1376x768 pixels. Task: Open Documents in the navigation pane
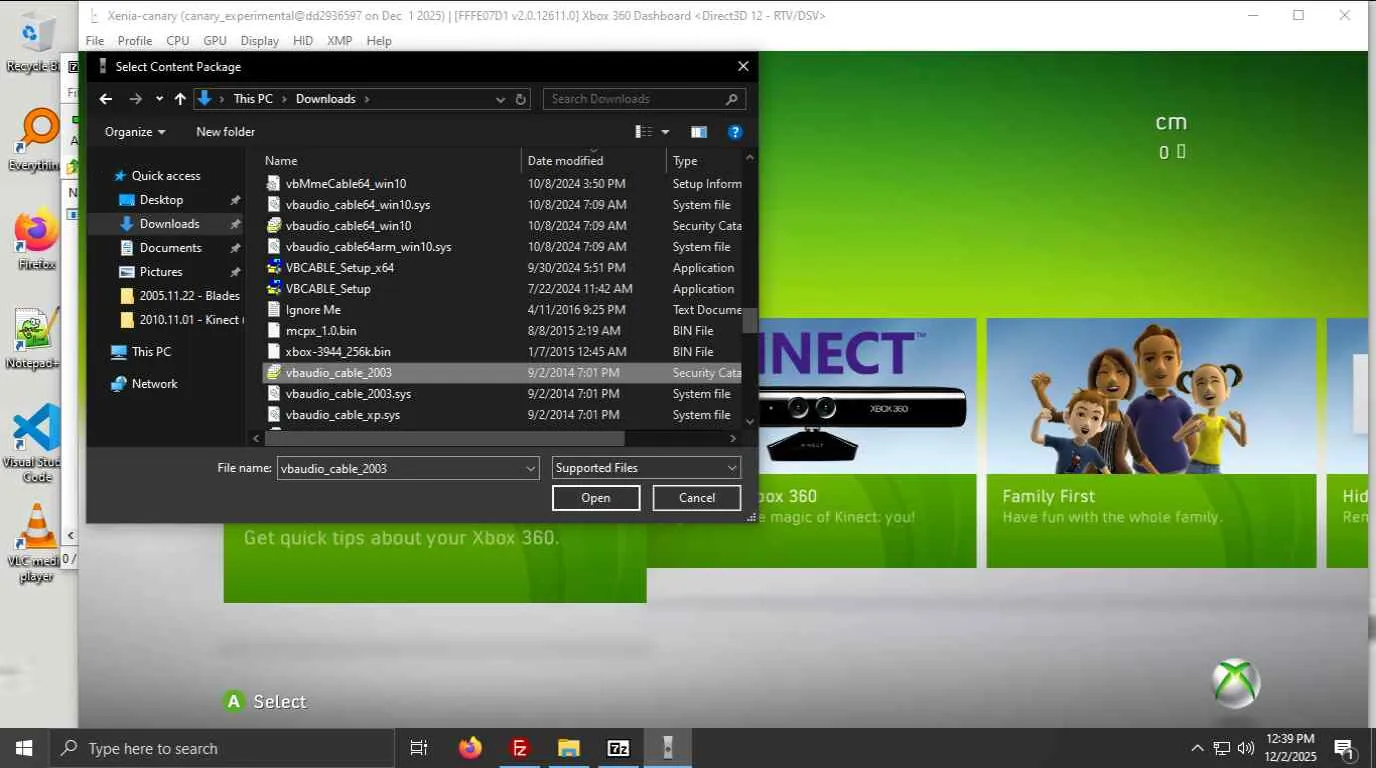click(170, 248)
